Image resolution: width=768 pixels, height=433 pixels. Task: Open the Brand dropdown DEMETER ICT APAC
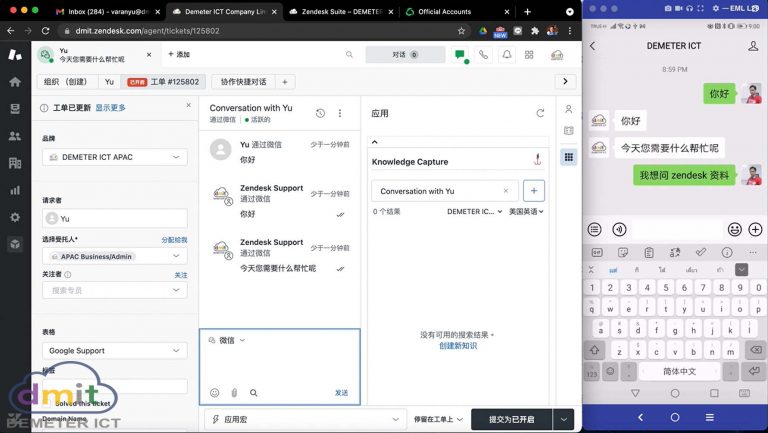pos(115,157)
